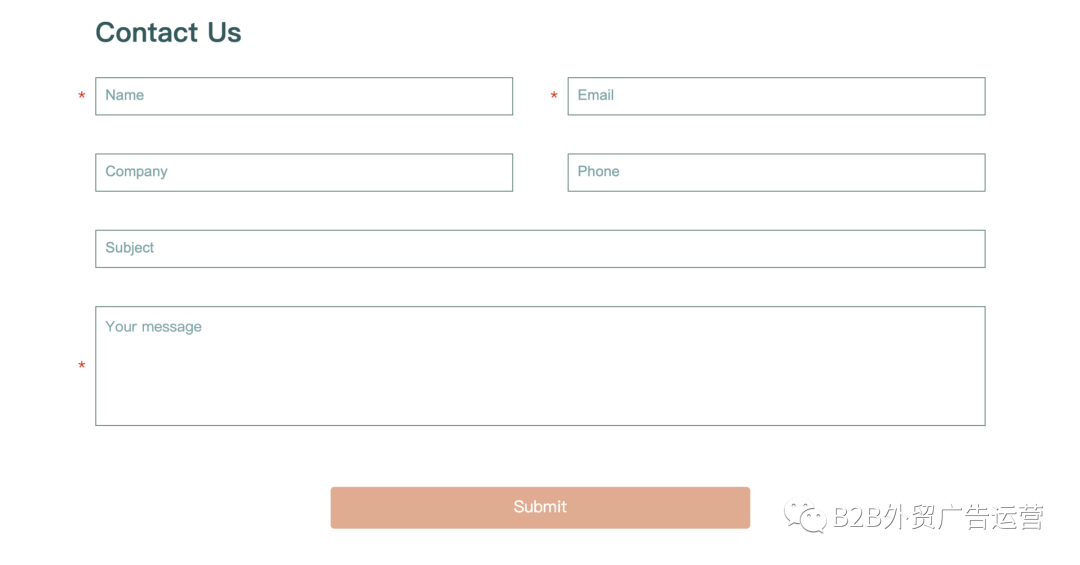The image size is (1080, 565).
Task: Click the "Subject" placeholder label
Action: point(129,248)
